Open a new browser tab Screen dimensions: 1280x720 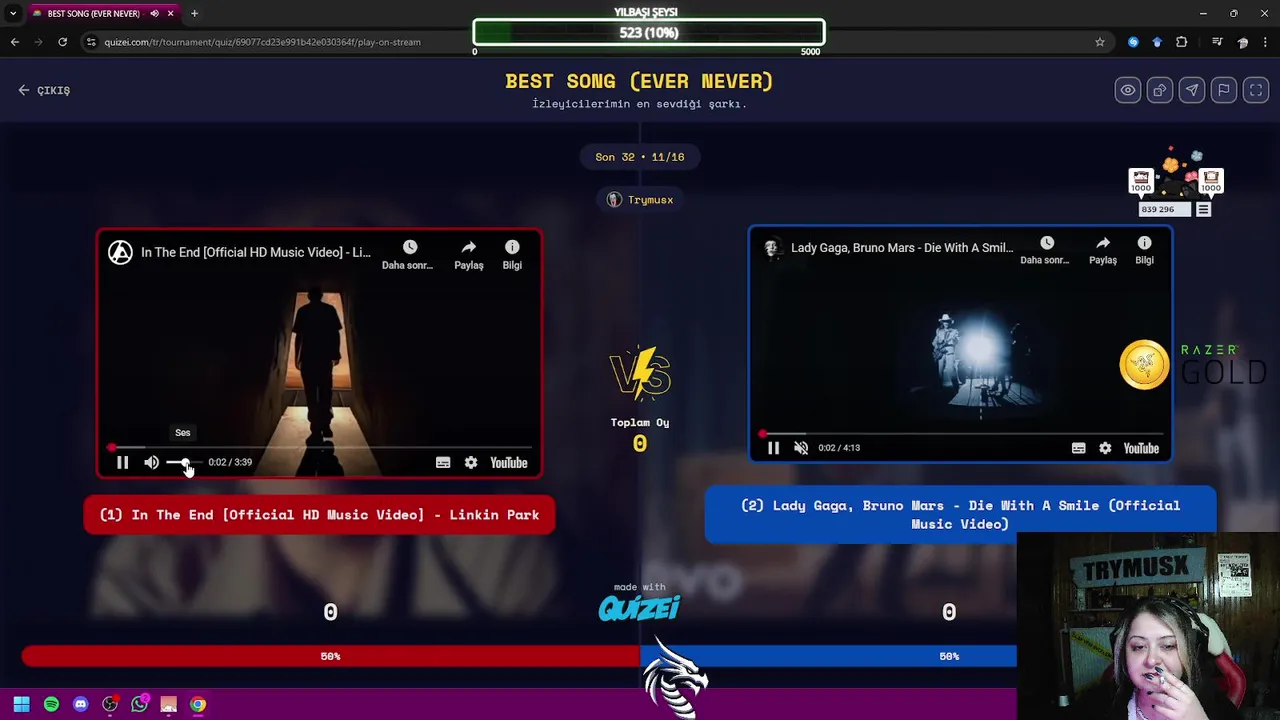click(x=194, y=14)
